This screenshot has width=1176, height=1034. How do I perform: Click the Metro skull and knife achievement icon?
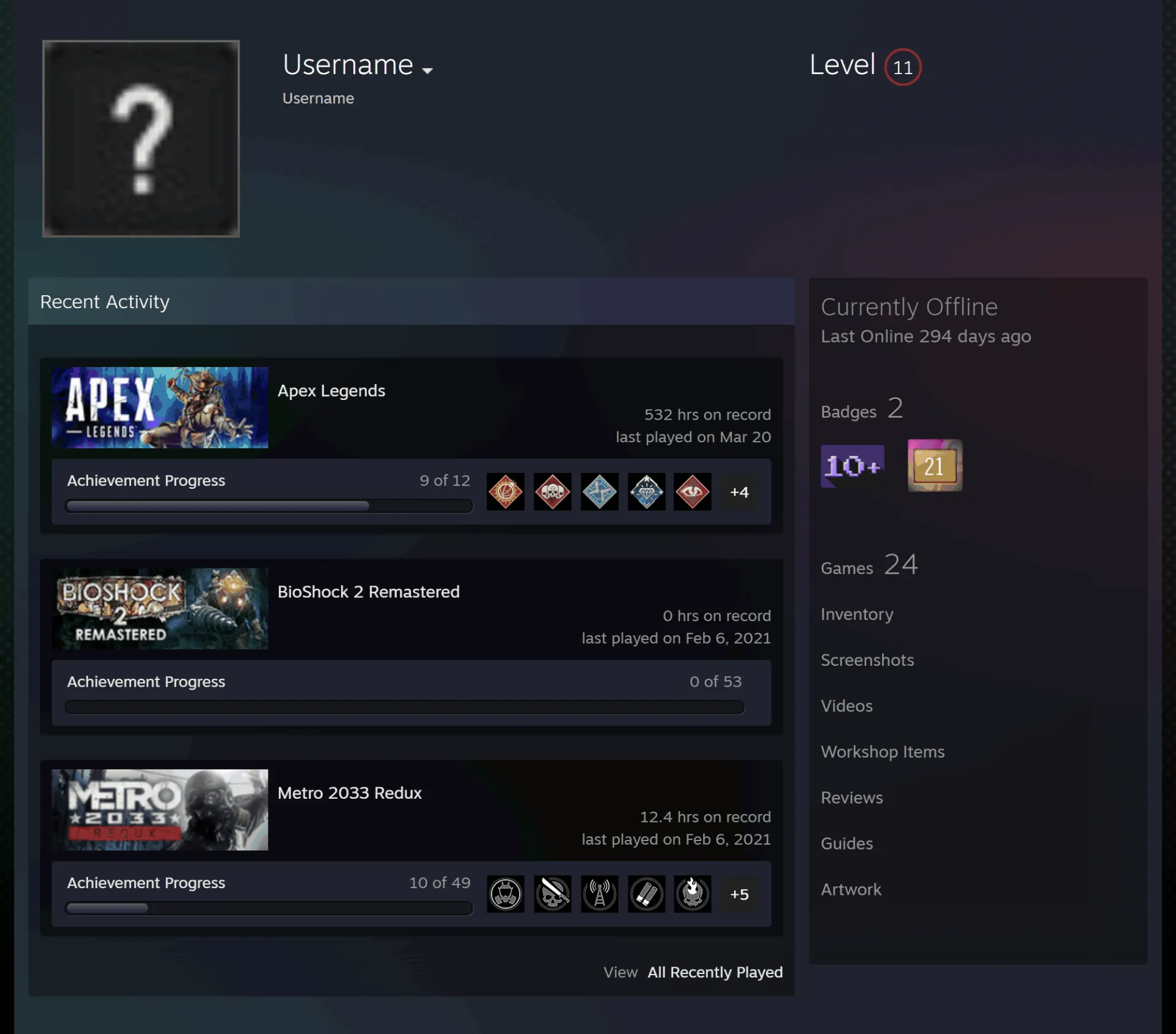pos(552,894)
